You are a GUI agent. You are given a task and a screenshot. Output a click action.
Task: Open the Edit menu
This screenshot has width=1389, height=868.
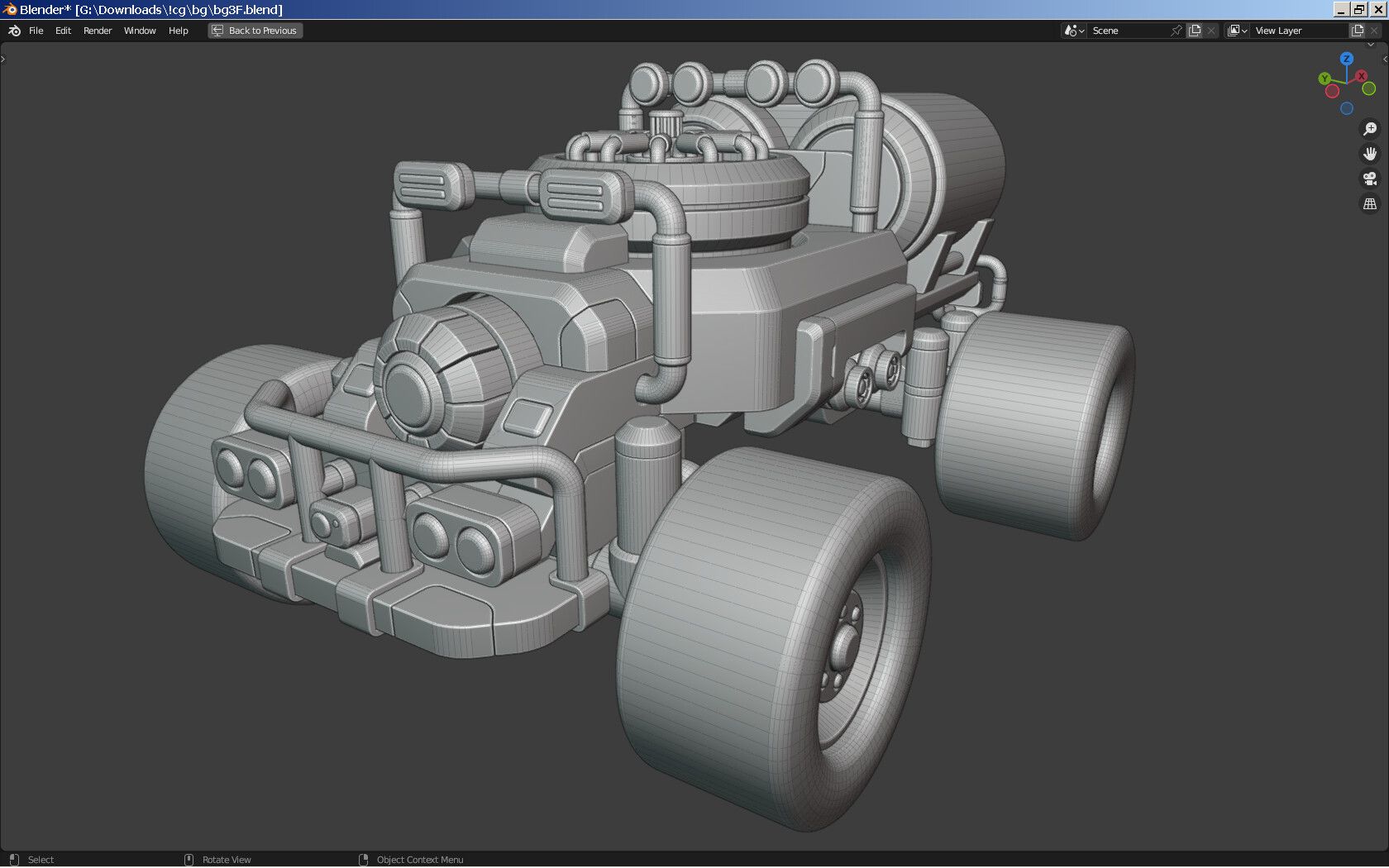pyautogui.click(x=62, y=31)
